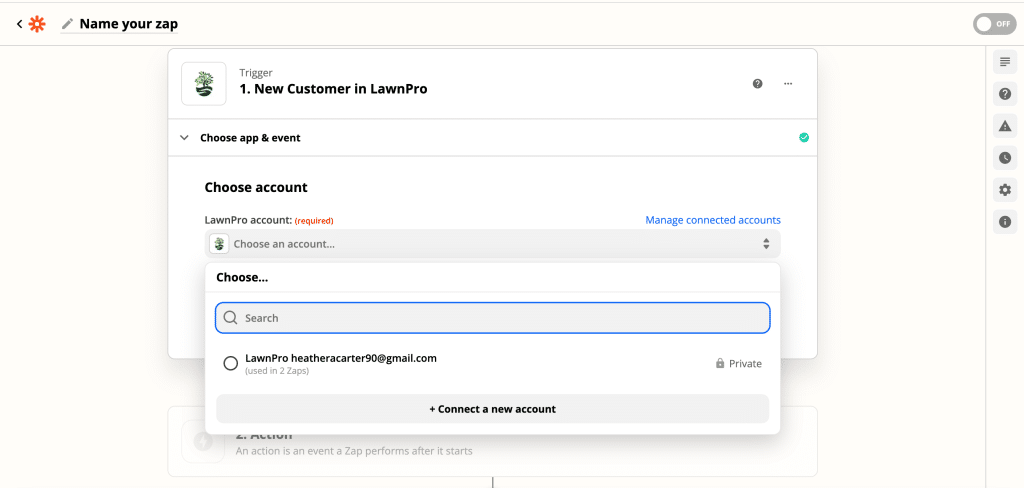
Task: Connect a new account button
Action: (x=492, y=409)
